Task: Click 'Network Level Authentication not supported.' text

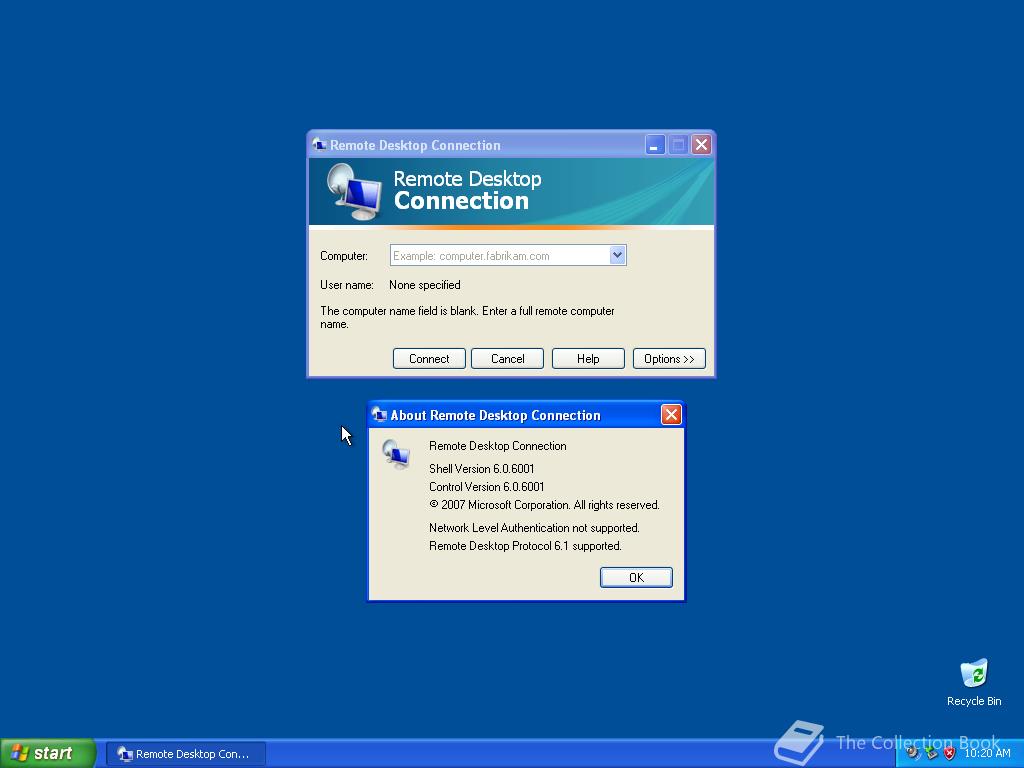Action: coord(534,528)
